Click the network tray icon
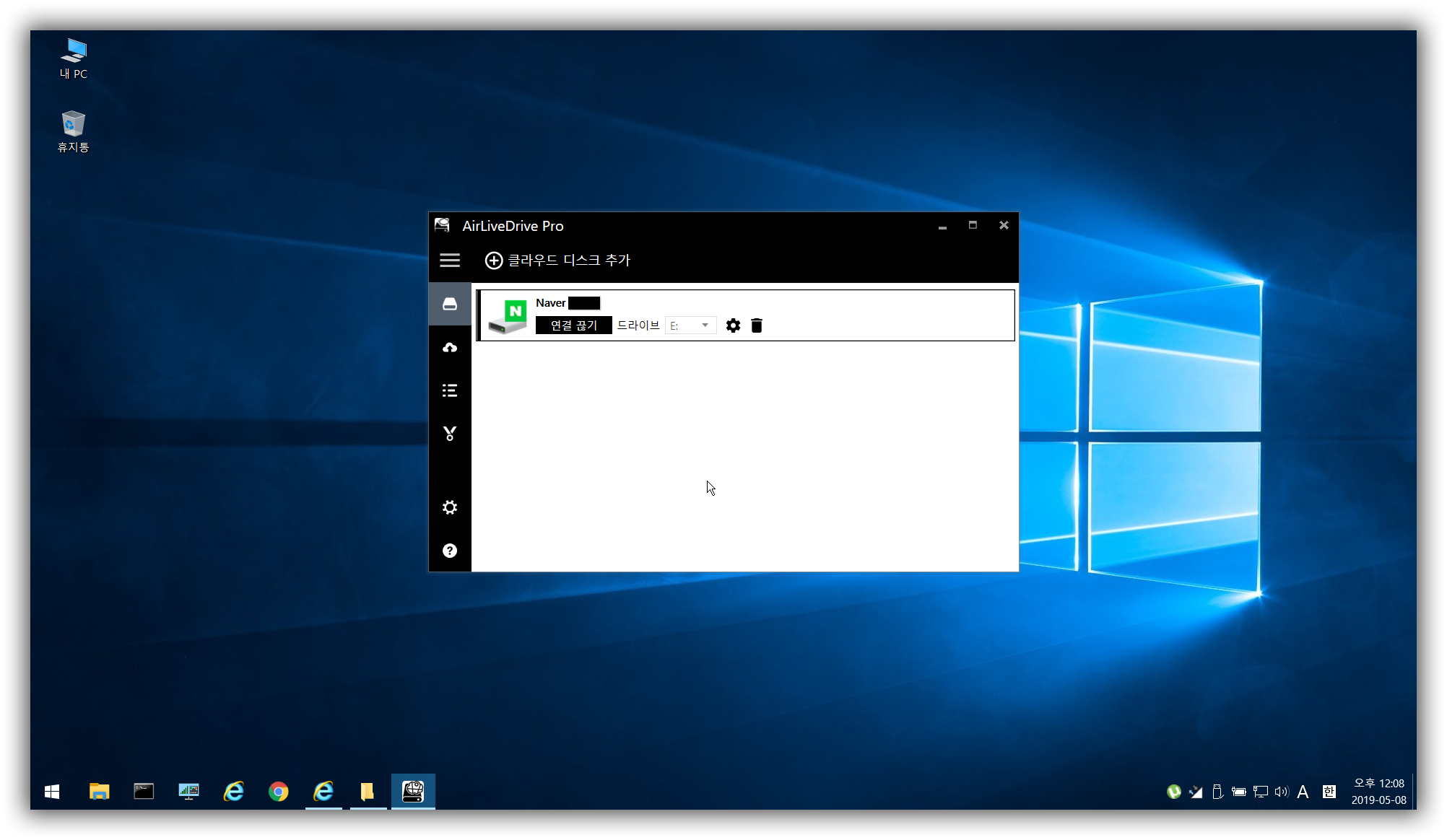This screenshot has width=1447, height=840. point(1261,792)
